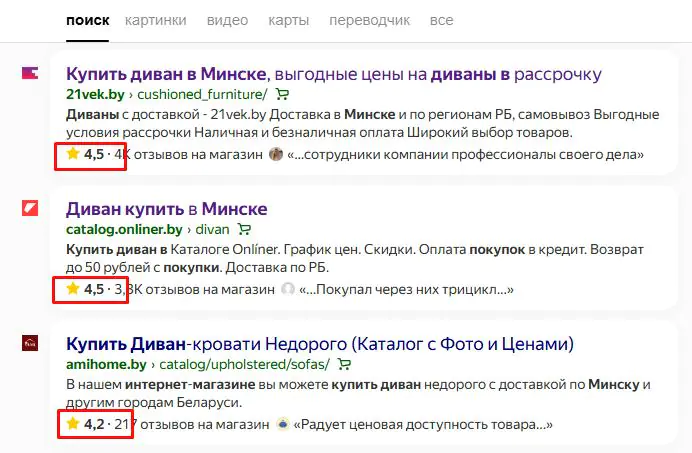Open the divan breadcrumb path

[212, 230]
